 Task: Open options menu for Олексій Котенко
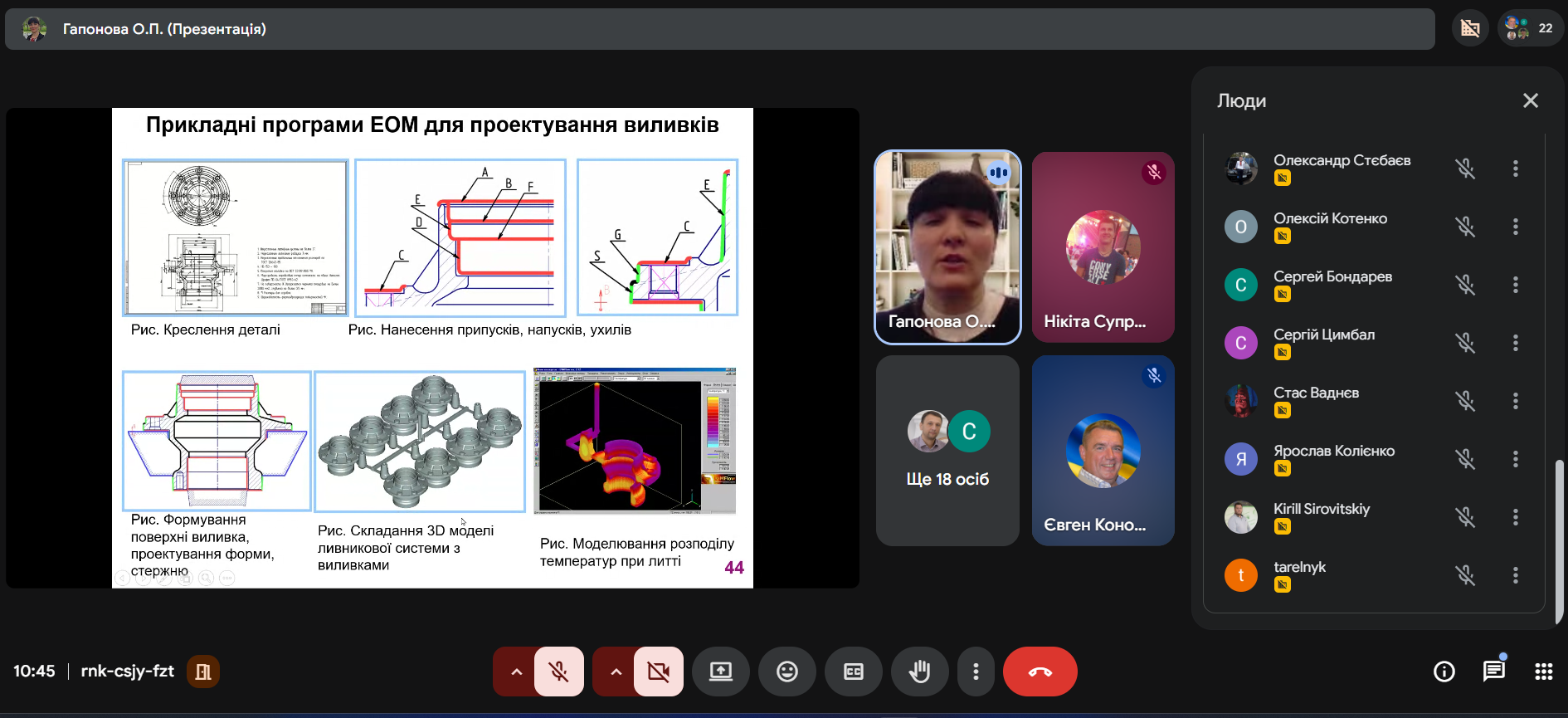coord(1515,227)
